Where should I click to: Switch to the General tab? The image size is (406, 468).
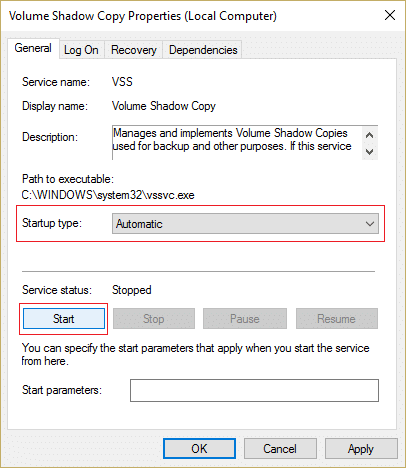pyautogui.click(x=33, y=49)
